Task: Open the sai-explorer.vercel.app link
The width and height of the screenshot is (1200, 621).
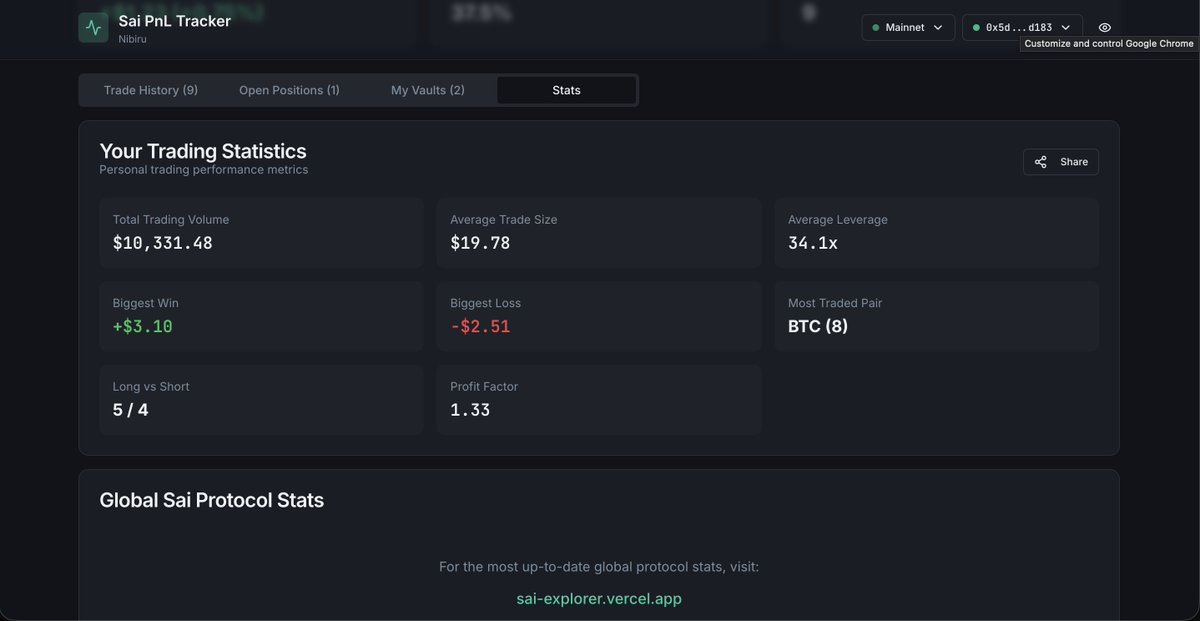Action: (x=599, y=599)
